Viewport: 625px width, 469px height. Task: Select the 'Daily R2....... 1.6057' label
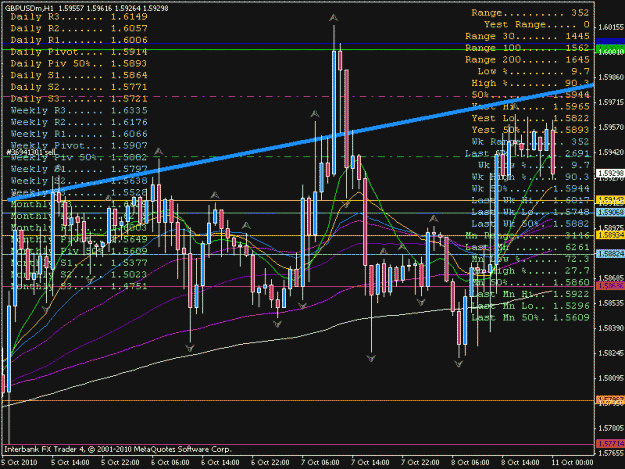79,28
